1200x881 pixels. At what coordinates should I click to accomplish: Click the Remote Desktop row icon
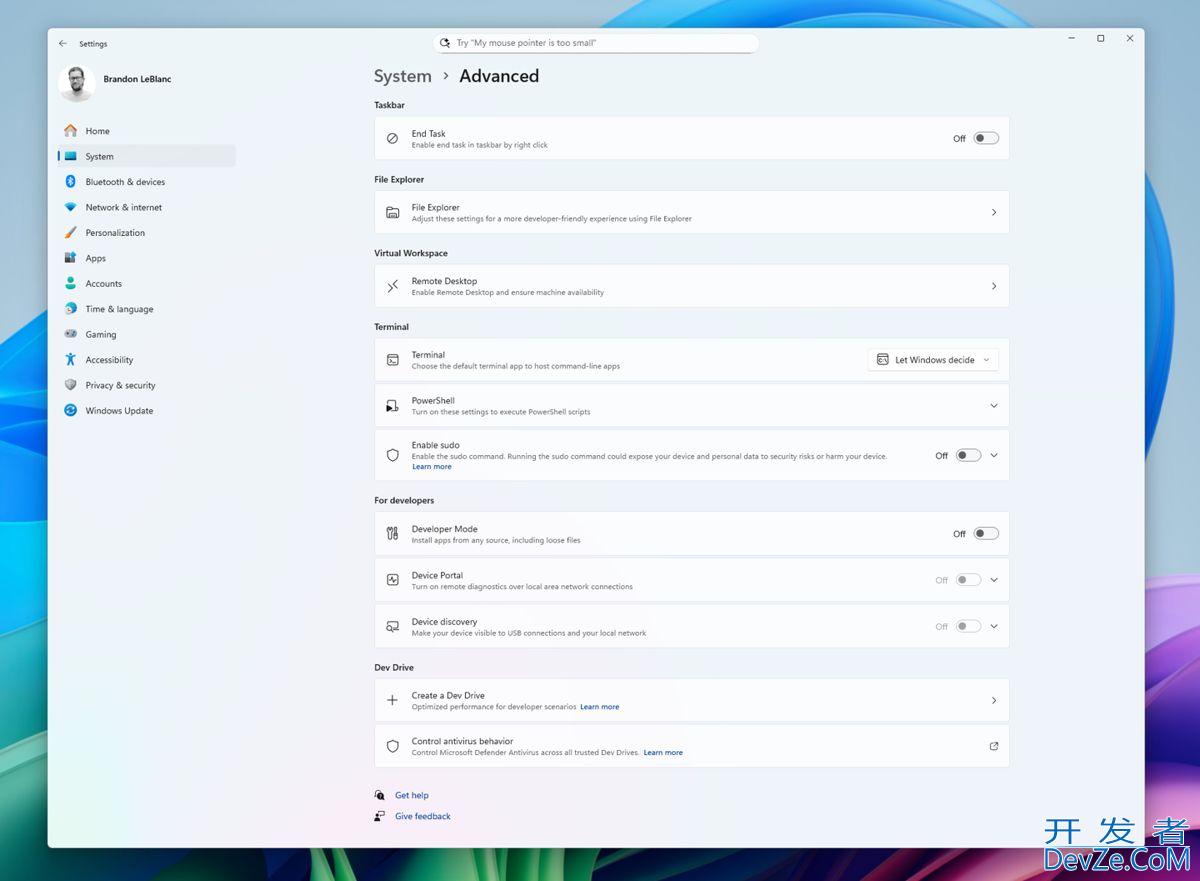tap(392, 287)
